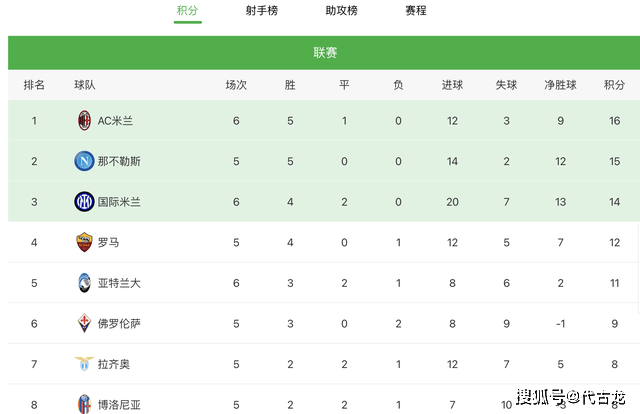
Task: Open team name 国际米兰
Action: click(119, 202)
